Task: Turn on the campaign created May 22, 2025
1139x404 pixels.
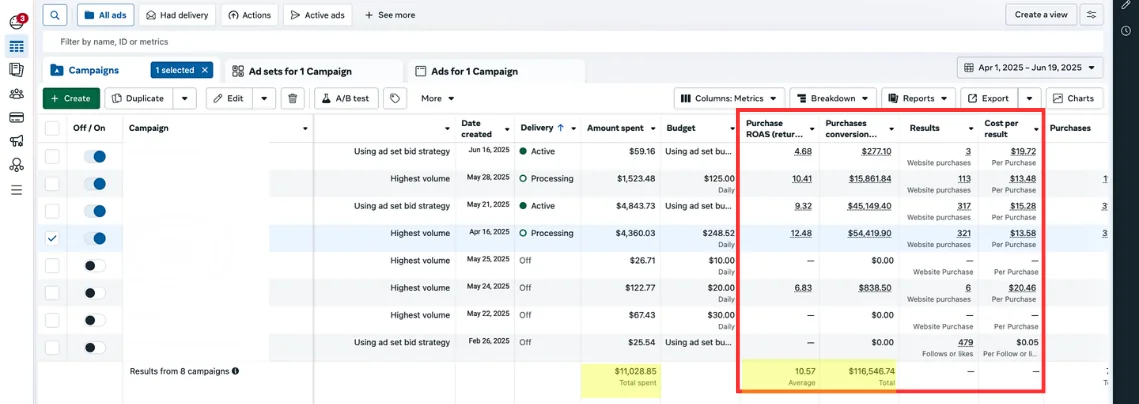Action: 94,320
